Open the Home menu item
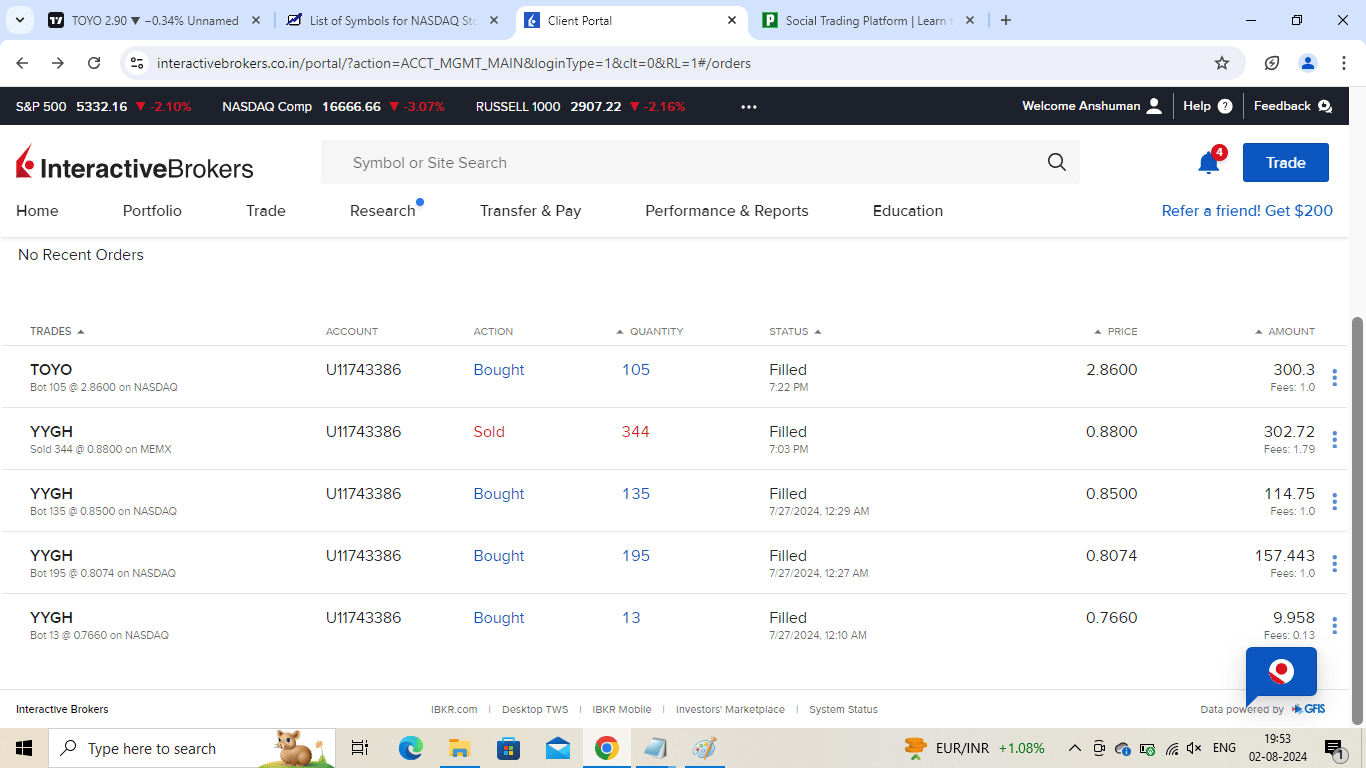The image size is (1366, 768). pyautogui.click(x=37, y=211)
